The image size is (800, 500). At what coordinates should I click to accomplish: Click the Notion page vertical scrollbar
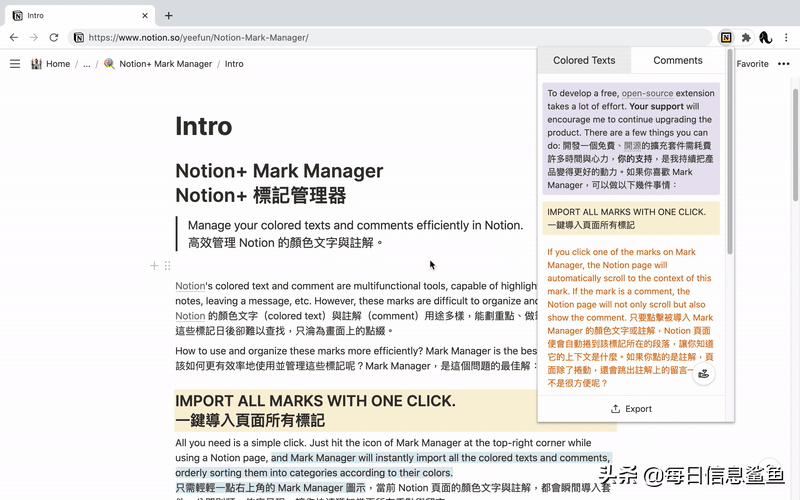pos(795,144)
